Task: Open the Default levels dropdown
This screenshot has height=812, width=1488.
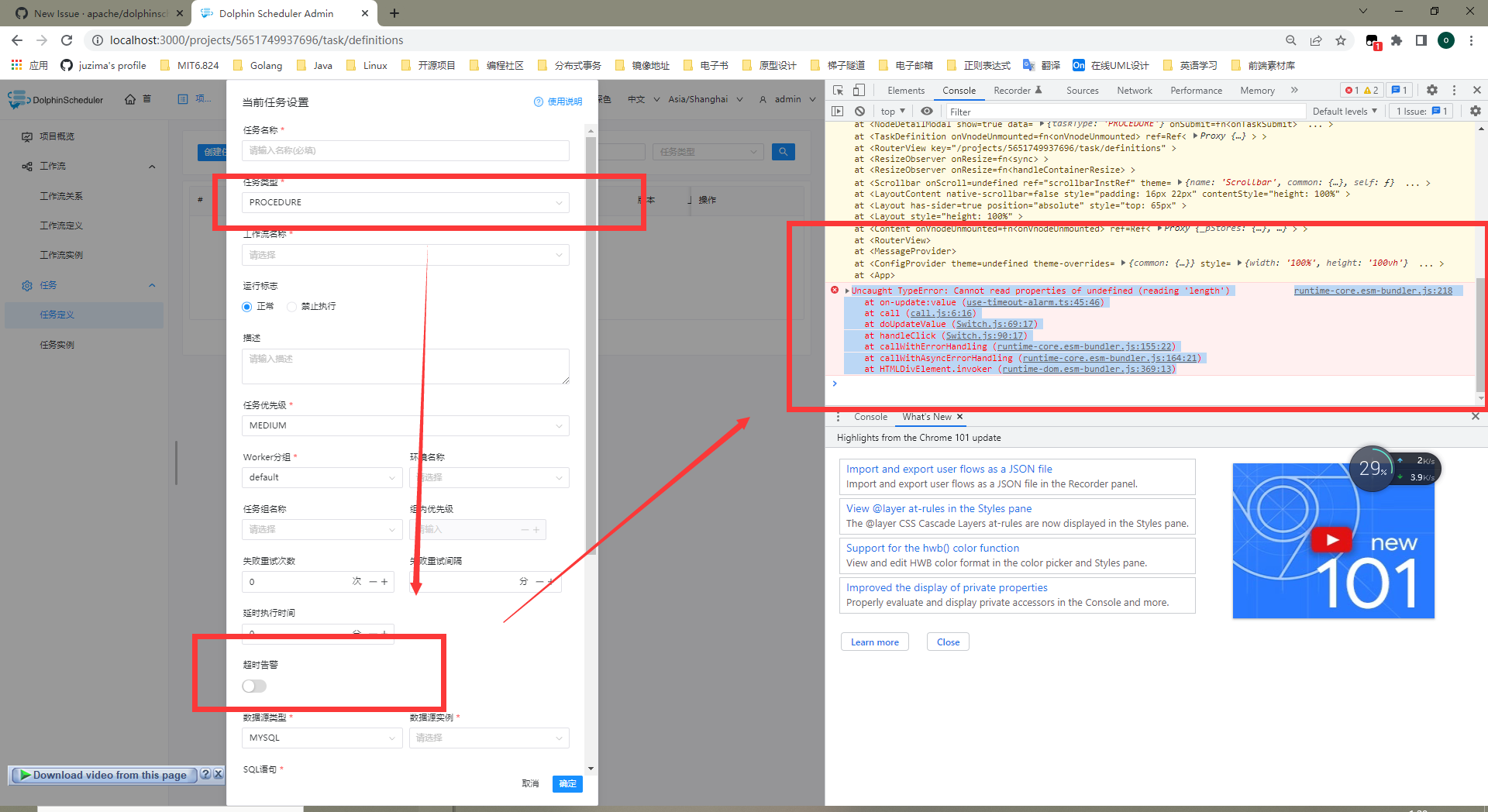Action: 1345,112
